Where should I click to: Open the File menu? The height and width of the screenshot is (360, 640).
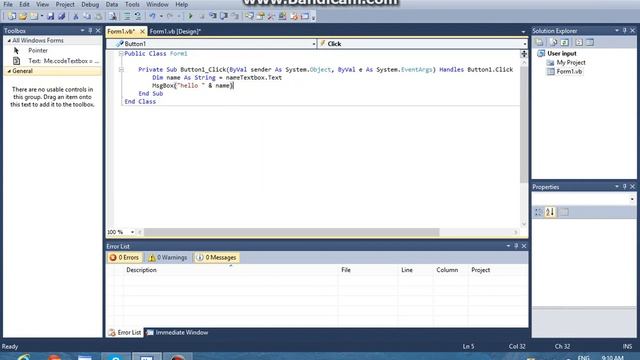click(x=8, y=4)
